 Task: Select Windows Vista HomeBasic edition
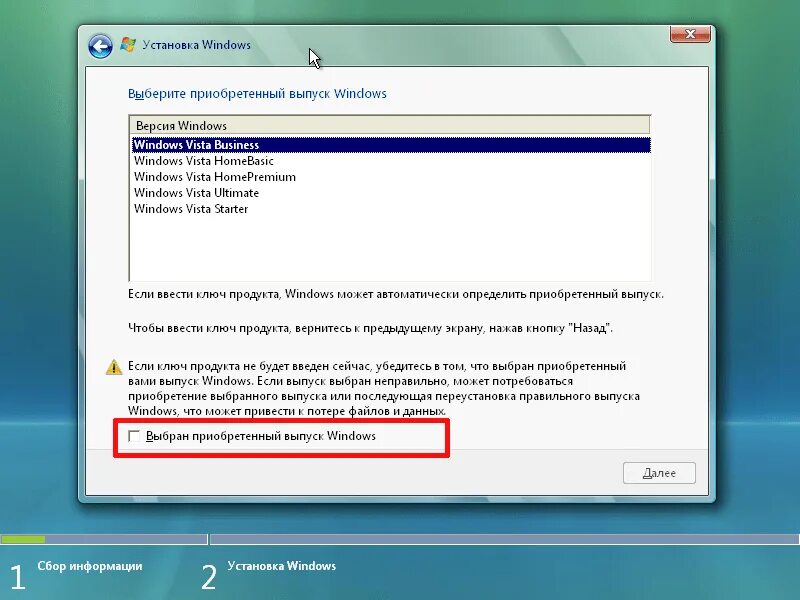pyautogui.click(x=391, y=161)
